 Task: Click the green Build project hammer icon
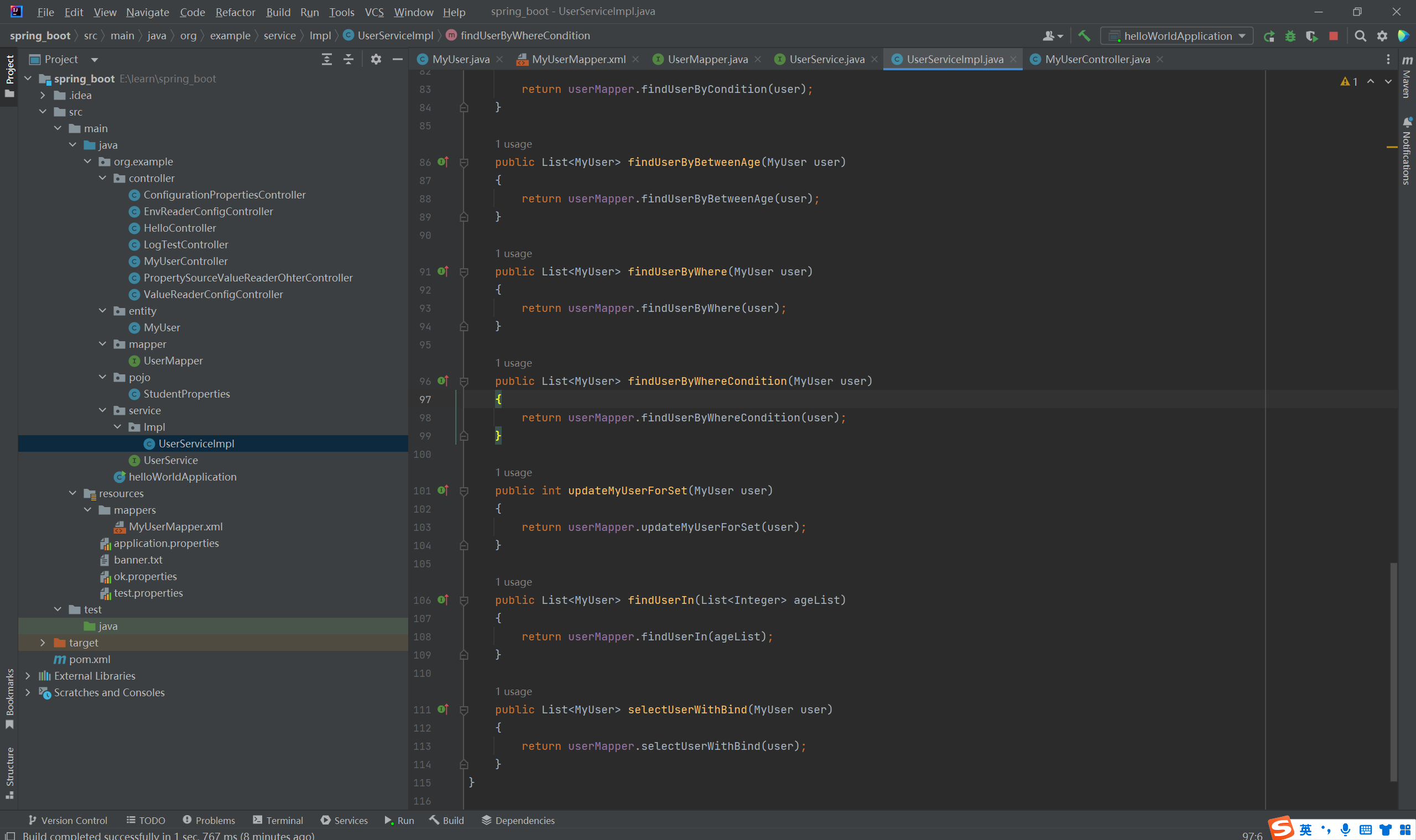[x=1084, y=35]
